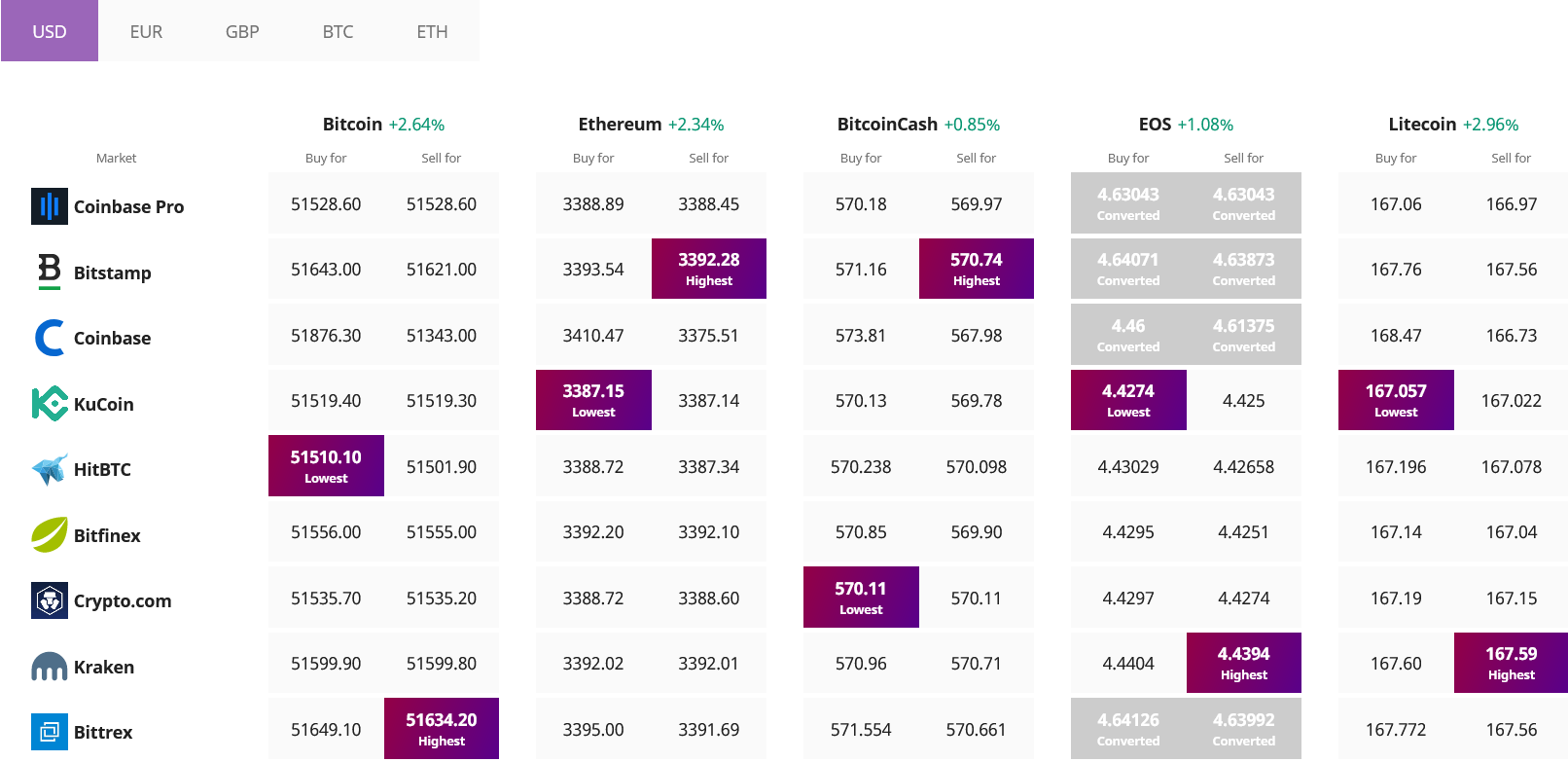Viewport: 1568px width, 762px height.
Task: Click Bitcoin's +2.64% change value
Action: (416, 125)
